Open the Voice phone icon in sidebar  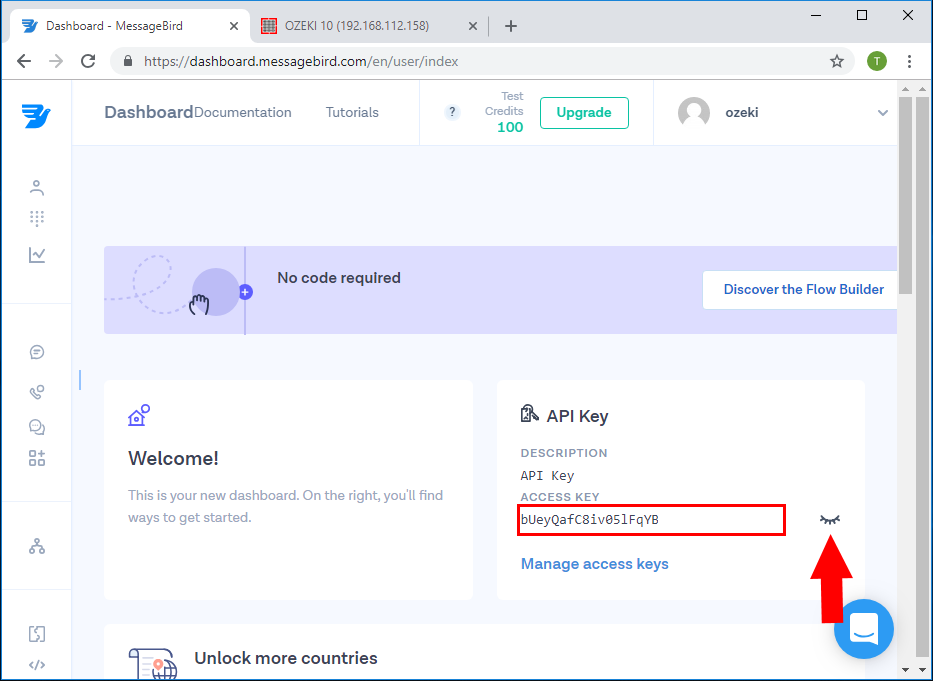coord(37,392)
